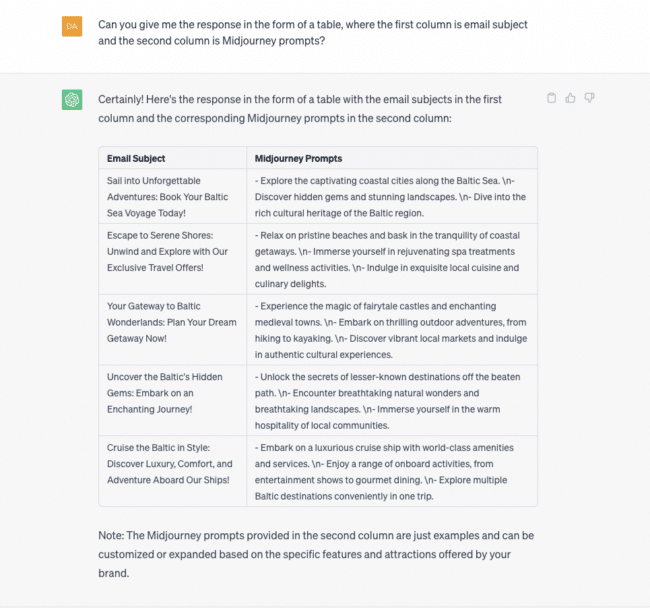Click the thumbs up icon

coord(570,98)
